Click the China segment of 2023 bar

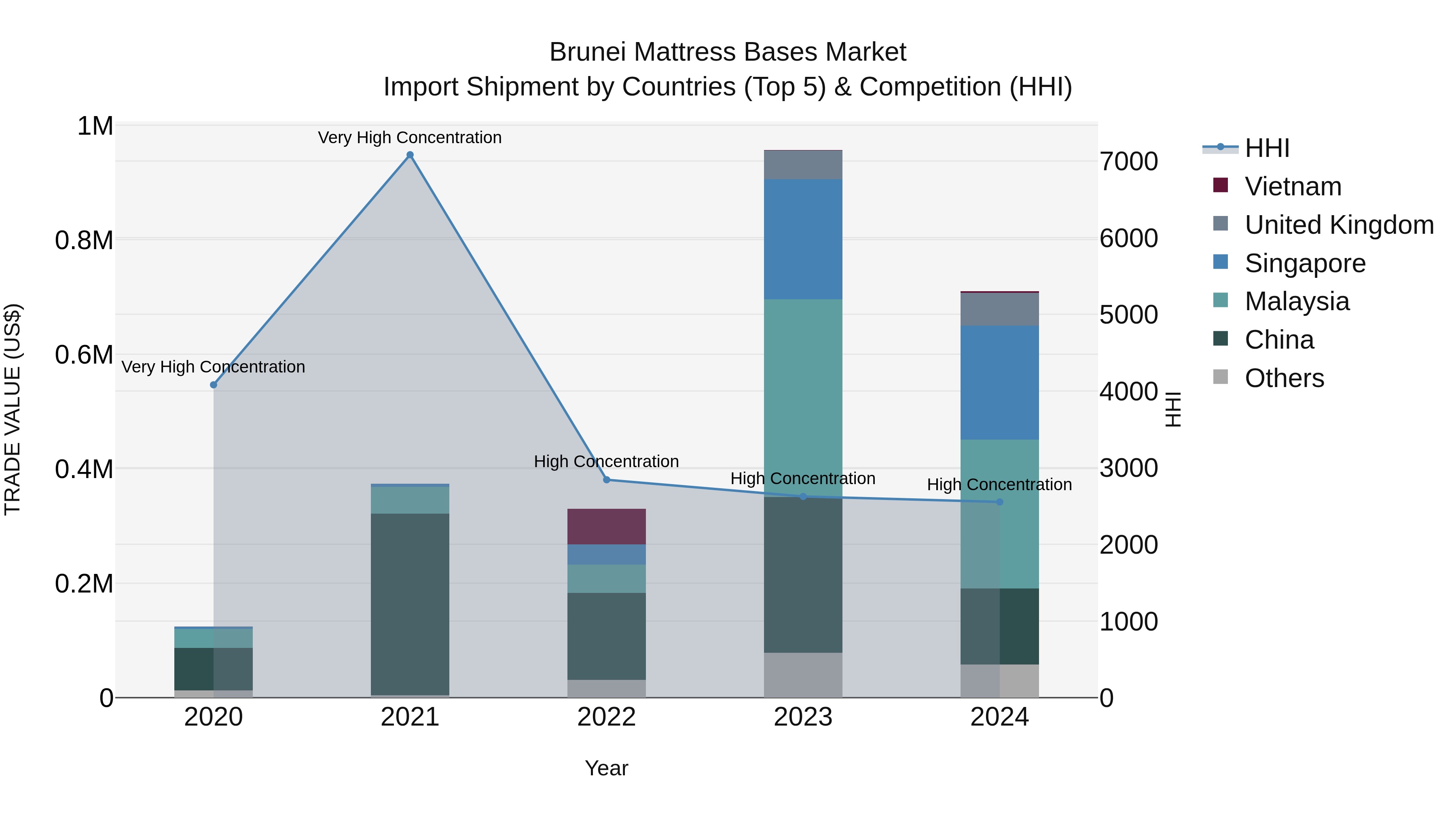pos(803,575)
